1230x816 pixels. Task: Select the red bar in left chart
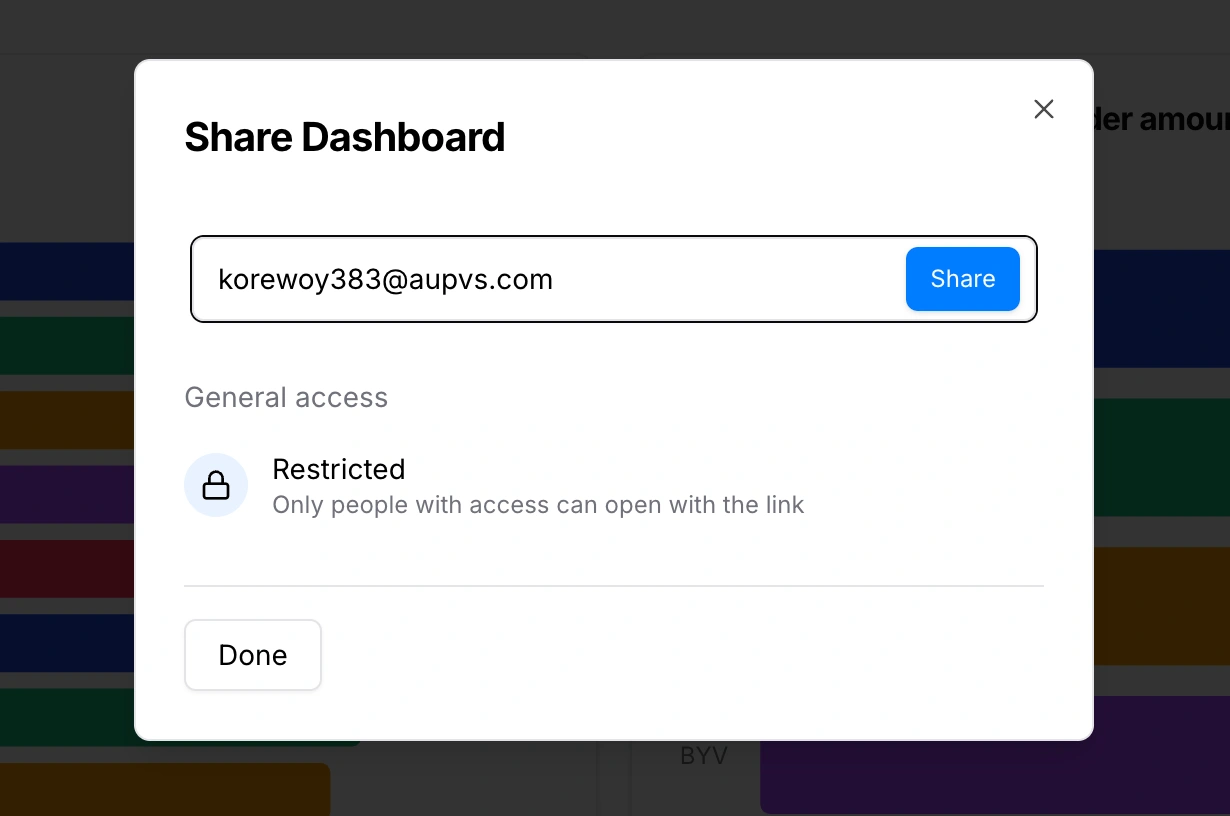click(66, 568)
